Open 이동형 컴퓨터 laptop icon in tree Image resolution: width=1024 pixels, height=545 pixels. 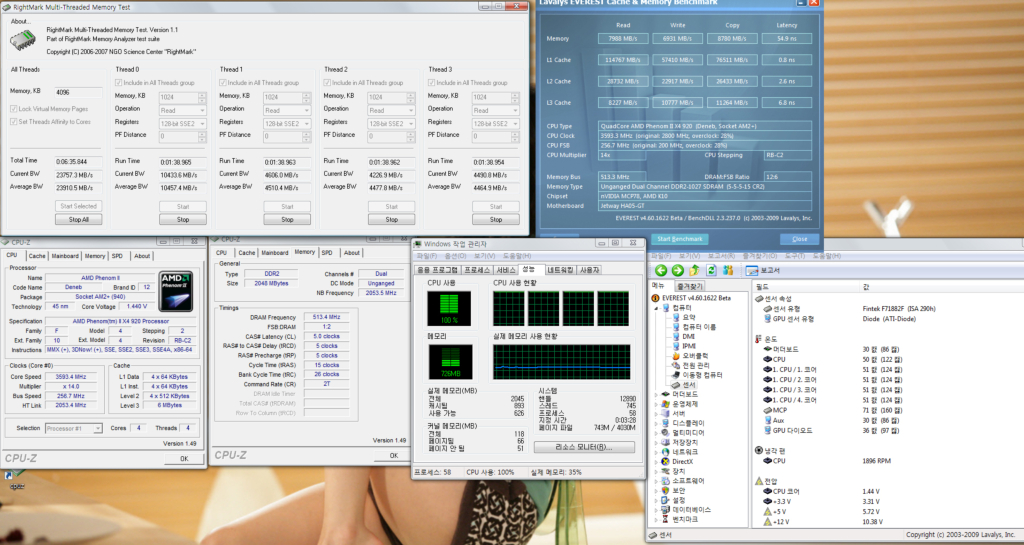(676, 375)
